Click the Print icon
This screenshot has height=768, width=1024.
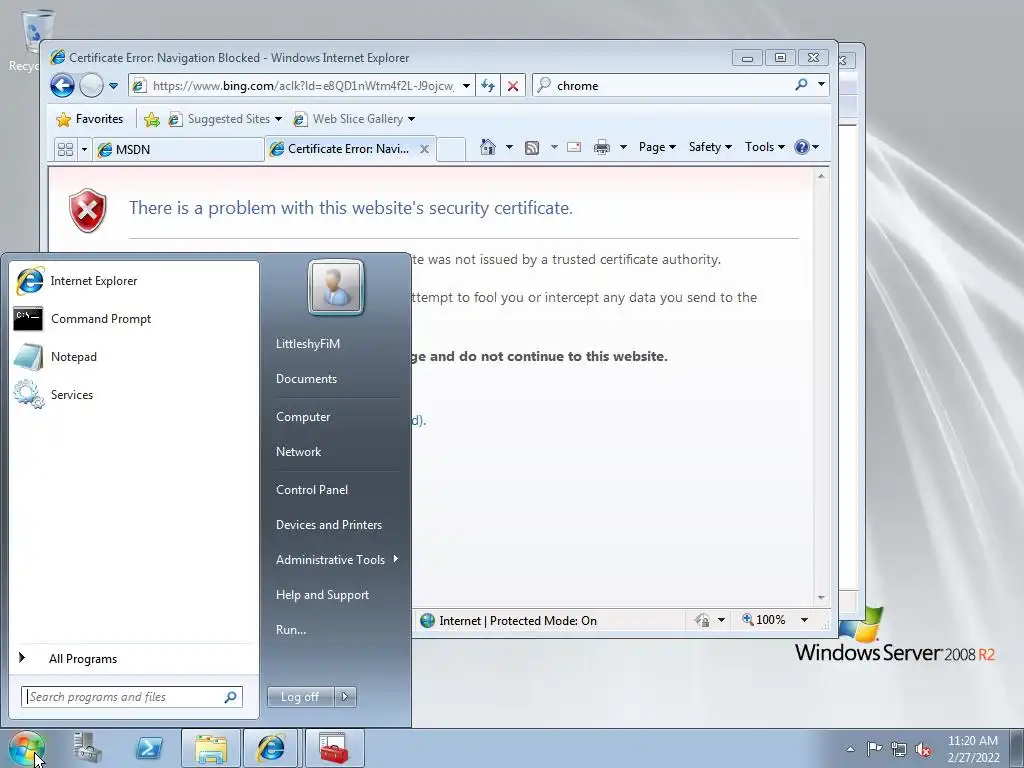click(x=601, y=148)
